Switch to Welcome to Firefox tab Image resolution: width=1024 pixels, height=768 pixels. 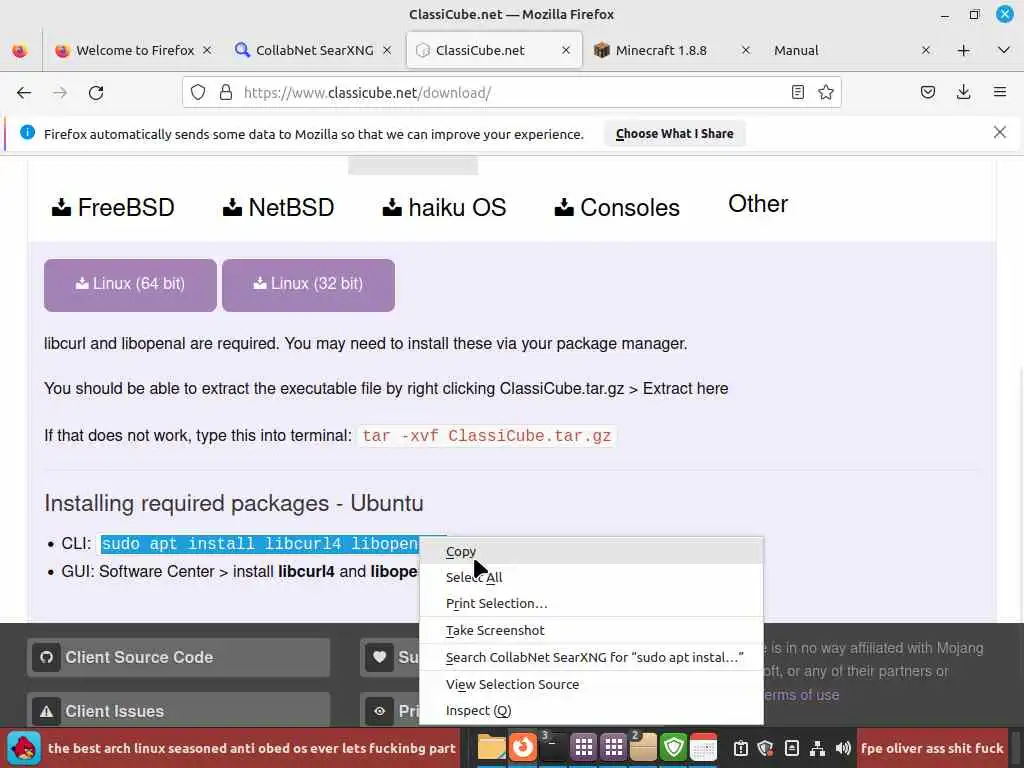coord(134,50)
